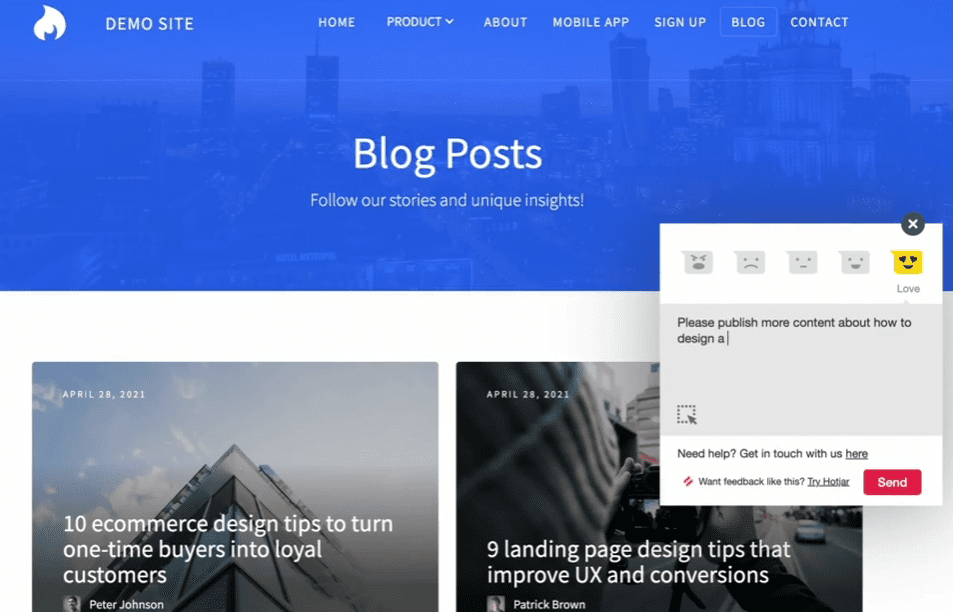Navigate to the SIGN UP page

coord(680,22)
